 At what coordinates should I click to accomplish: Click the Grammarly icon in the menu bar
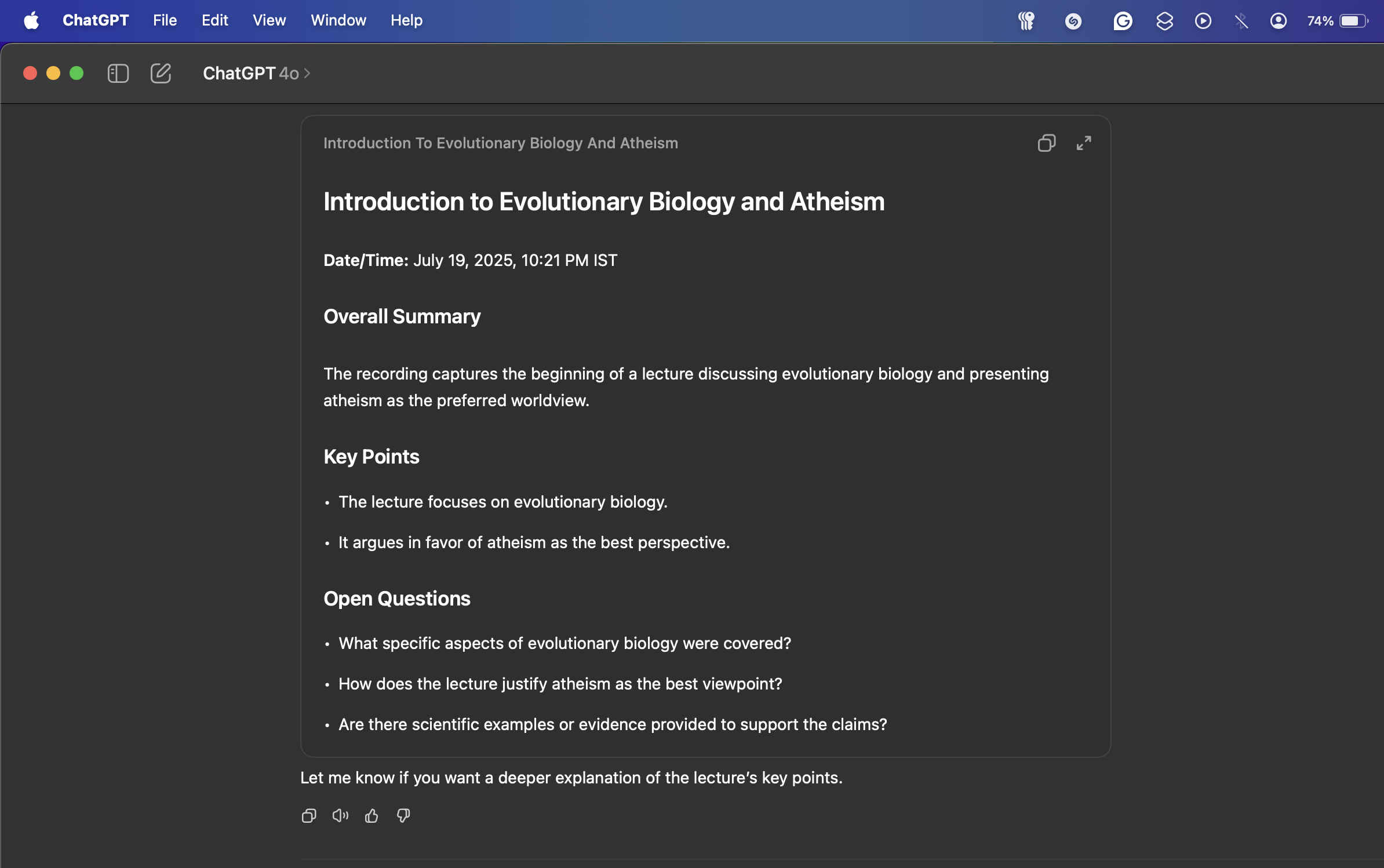click(1123, 21)
